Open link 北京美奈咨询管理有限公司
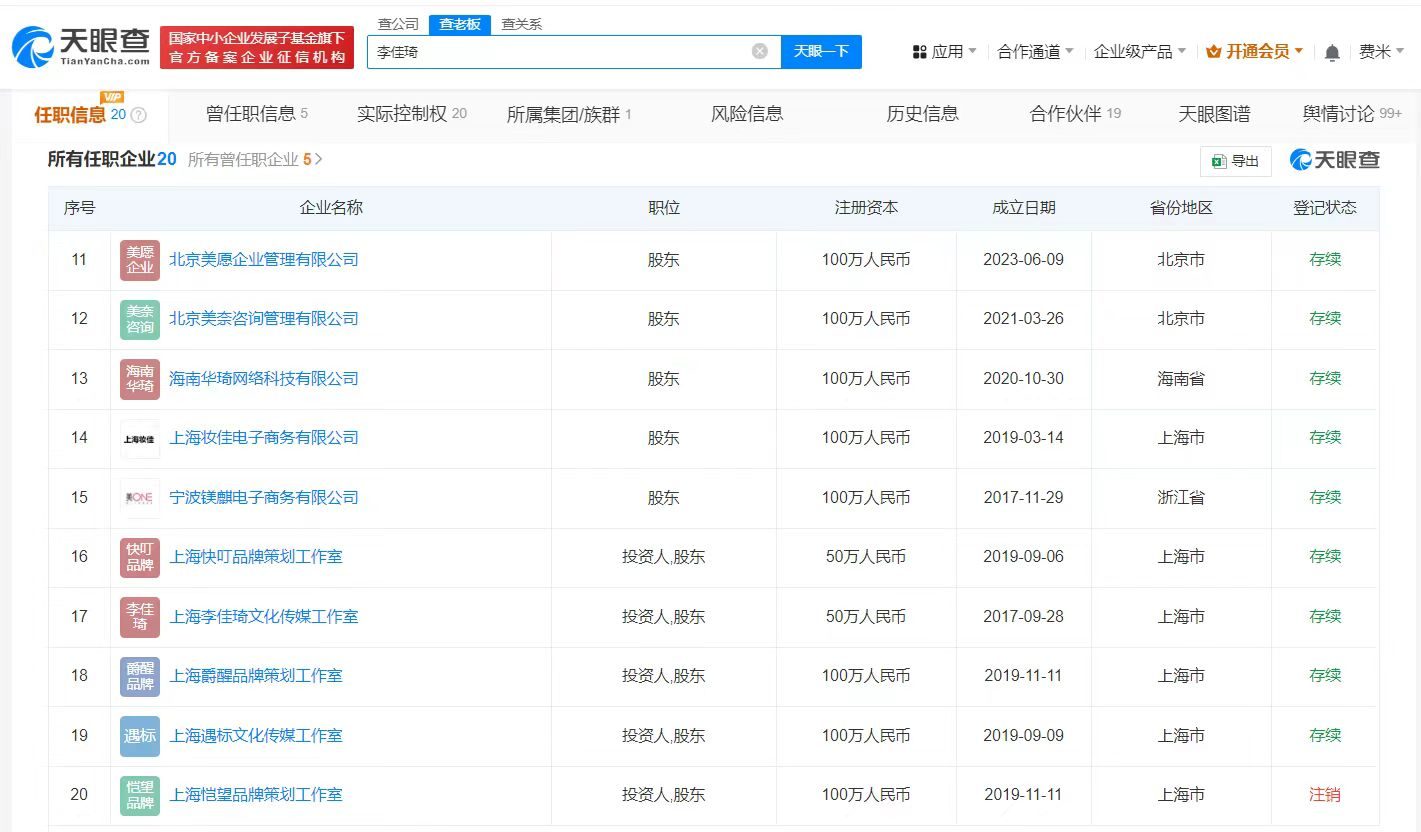Screen dimensions: 1421x832 pos(264,319)
